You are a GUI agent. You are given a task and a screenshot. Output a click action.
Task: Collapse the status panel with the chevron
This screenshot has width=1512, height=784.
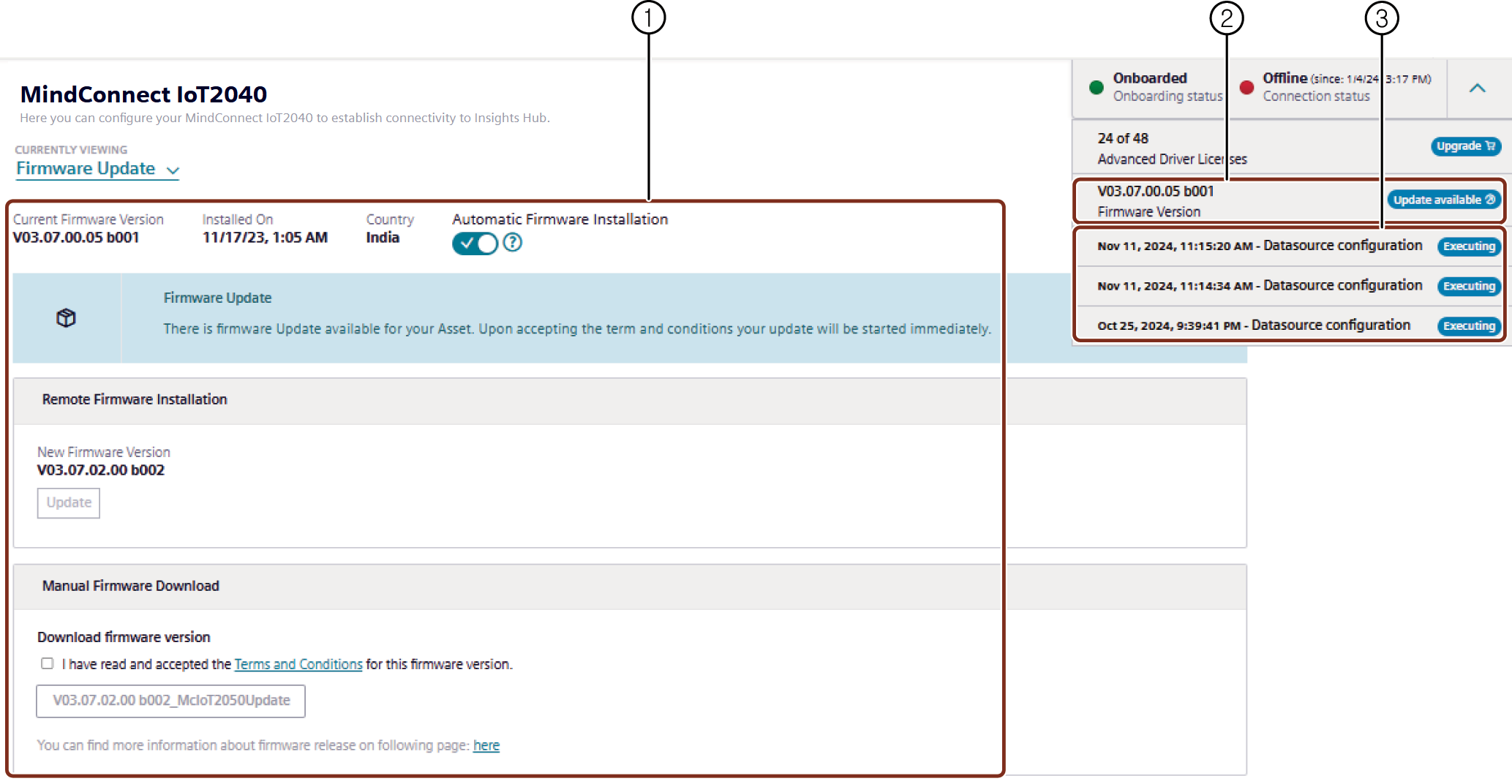point(1478,88)
